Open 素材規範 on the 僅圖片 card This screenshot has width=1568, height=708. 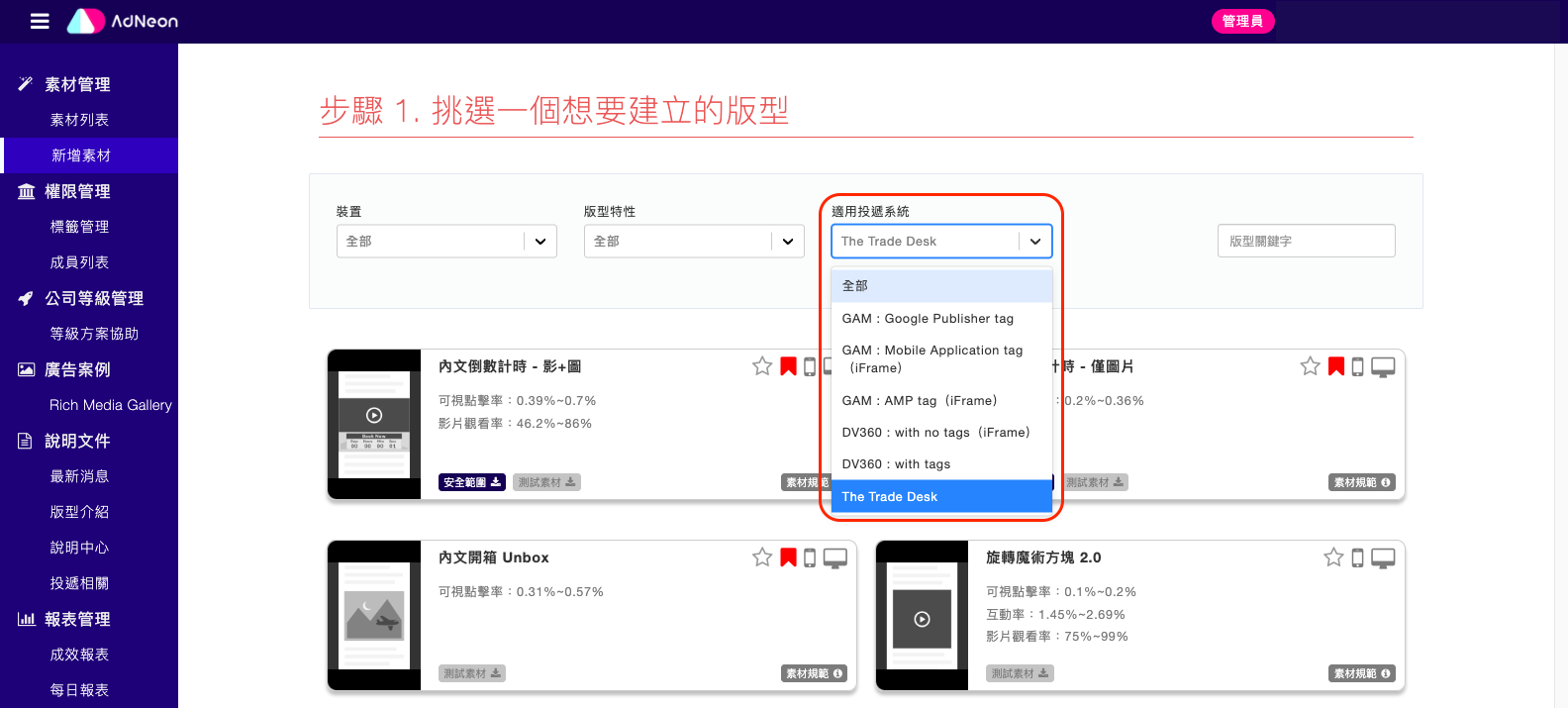point(1362,482)
